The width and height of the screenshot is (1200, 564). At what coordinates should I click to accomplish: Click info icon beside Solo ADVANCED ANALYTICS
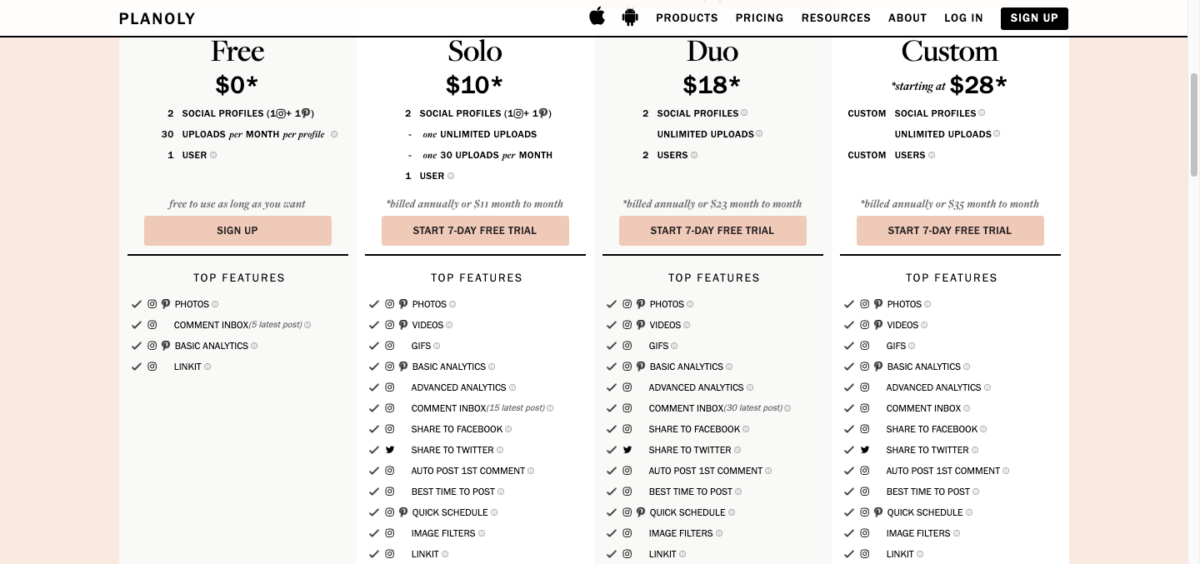pyautogui.click(x=513, y=388)
